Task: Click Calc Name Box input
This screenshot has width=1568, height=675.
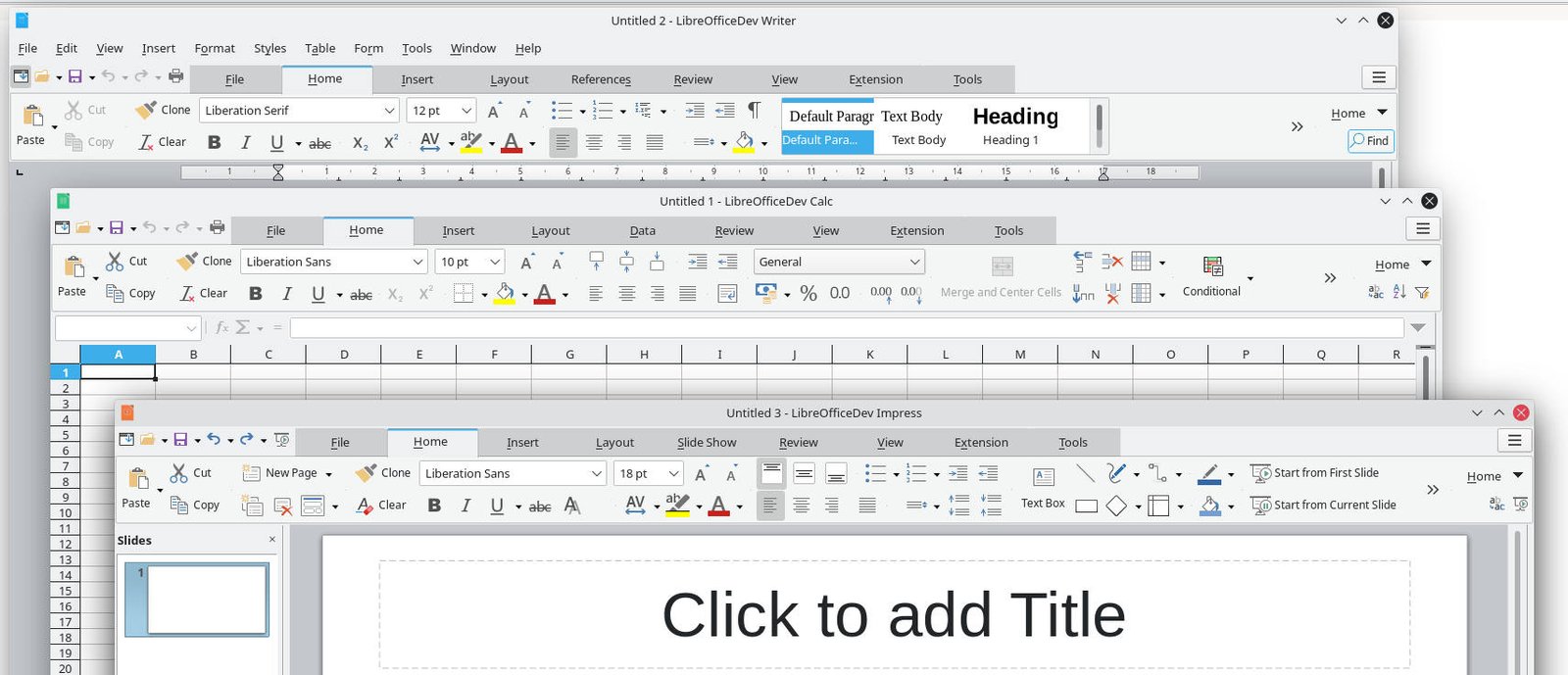Action: [x=127, y=328]
